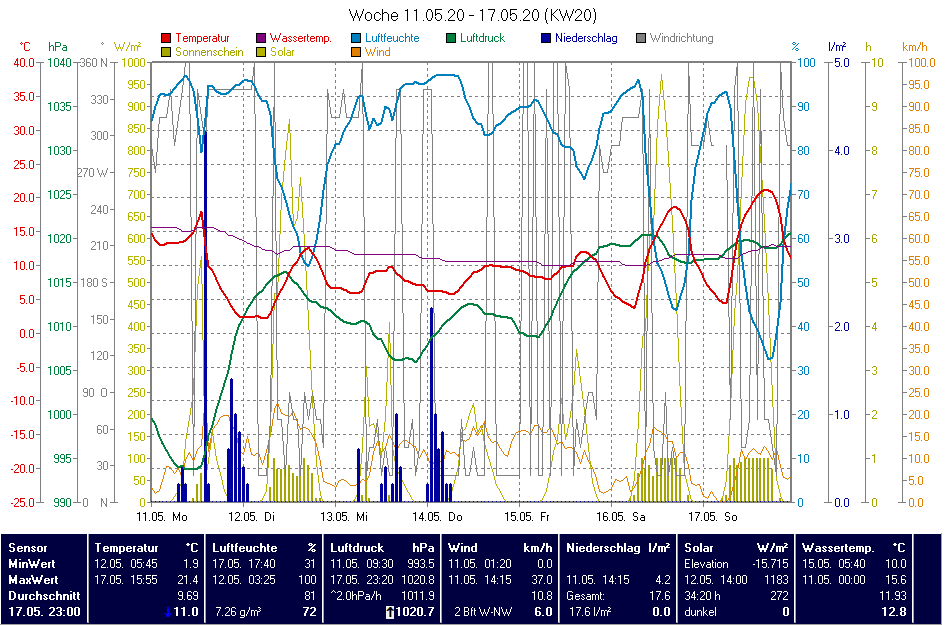Select the Sonnenschein legend swatch
950x625 pixels.
tap(166, 52)
